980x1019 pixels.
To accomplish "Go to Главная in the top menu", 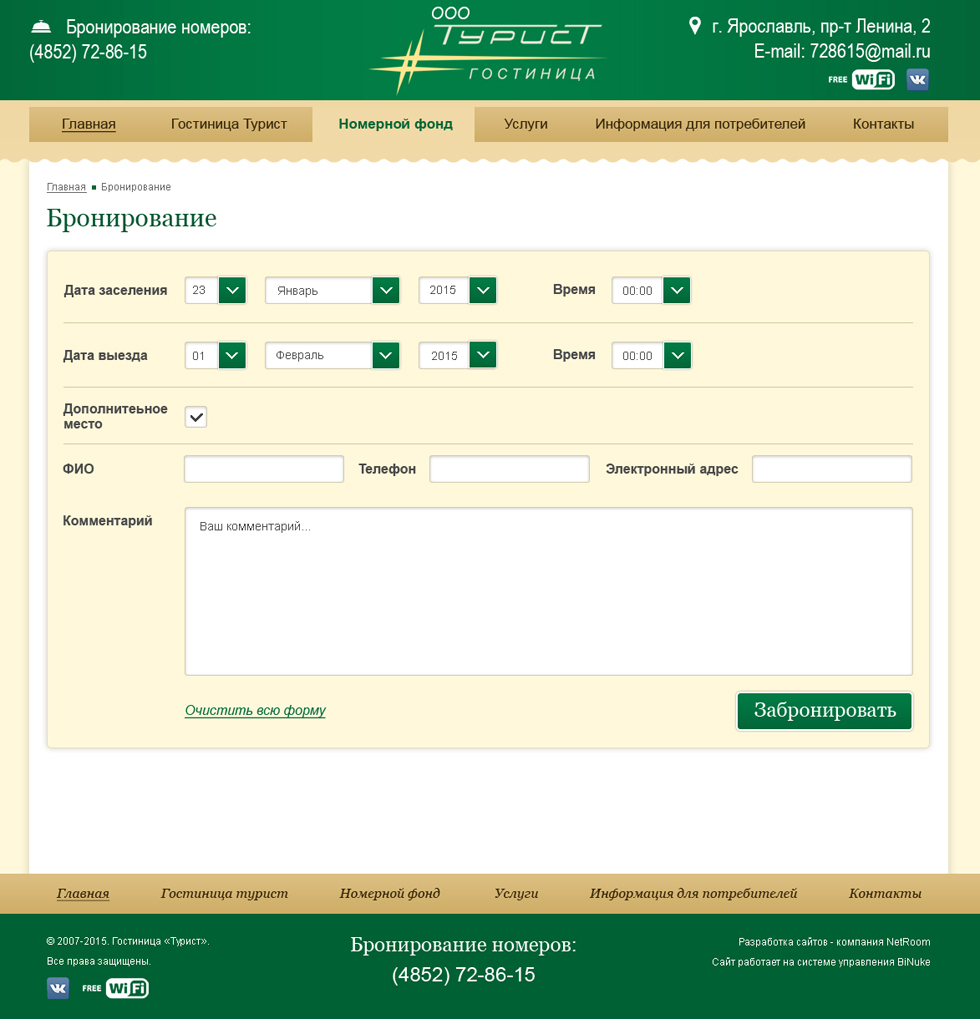I will (x=88, y=124).
